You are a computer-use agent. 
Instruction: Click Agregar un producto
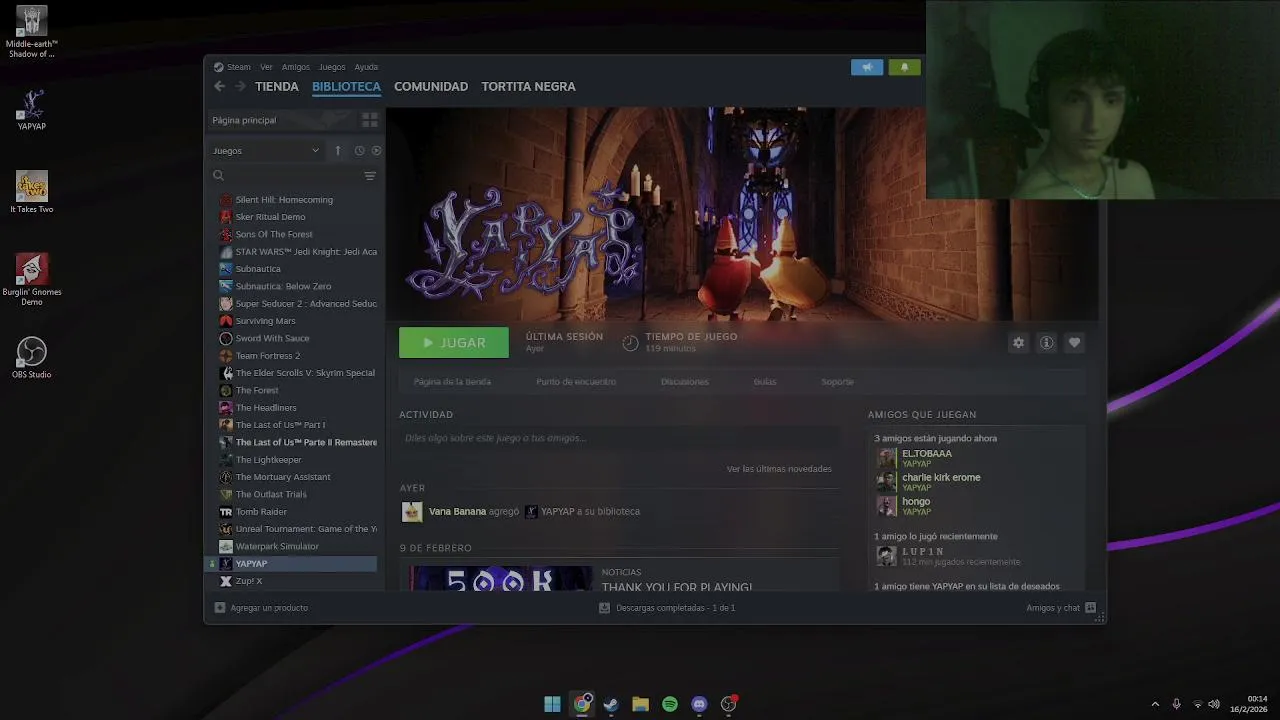[x=261, y=608]
